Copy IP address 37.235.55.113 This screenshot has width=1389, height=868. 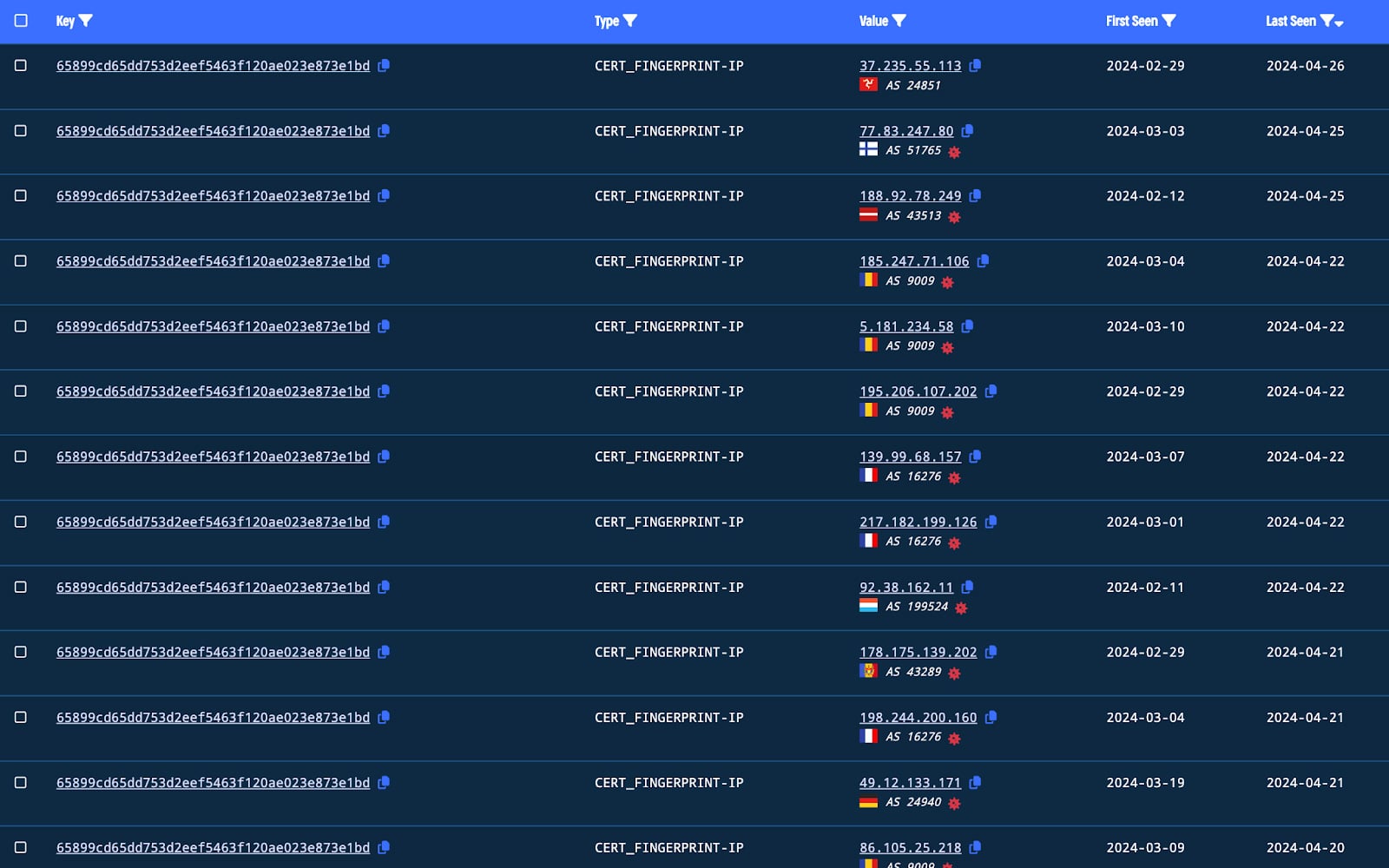point(975,65)
